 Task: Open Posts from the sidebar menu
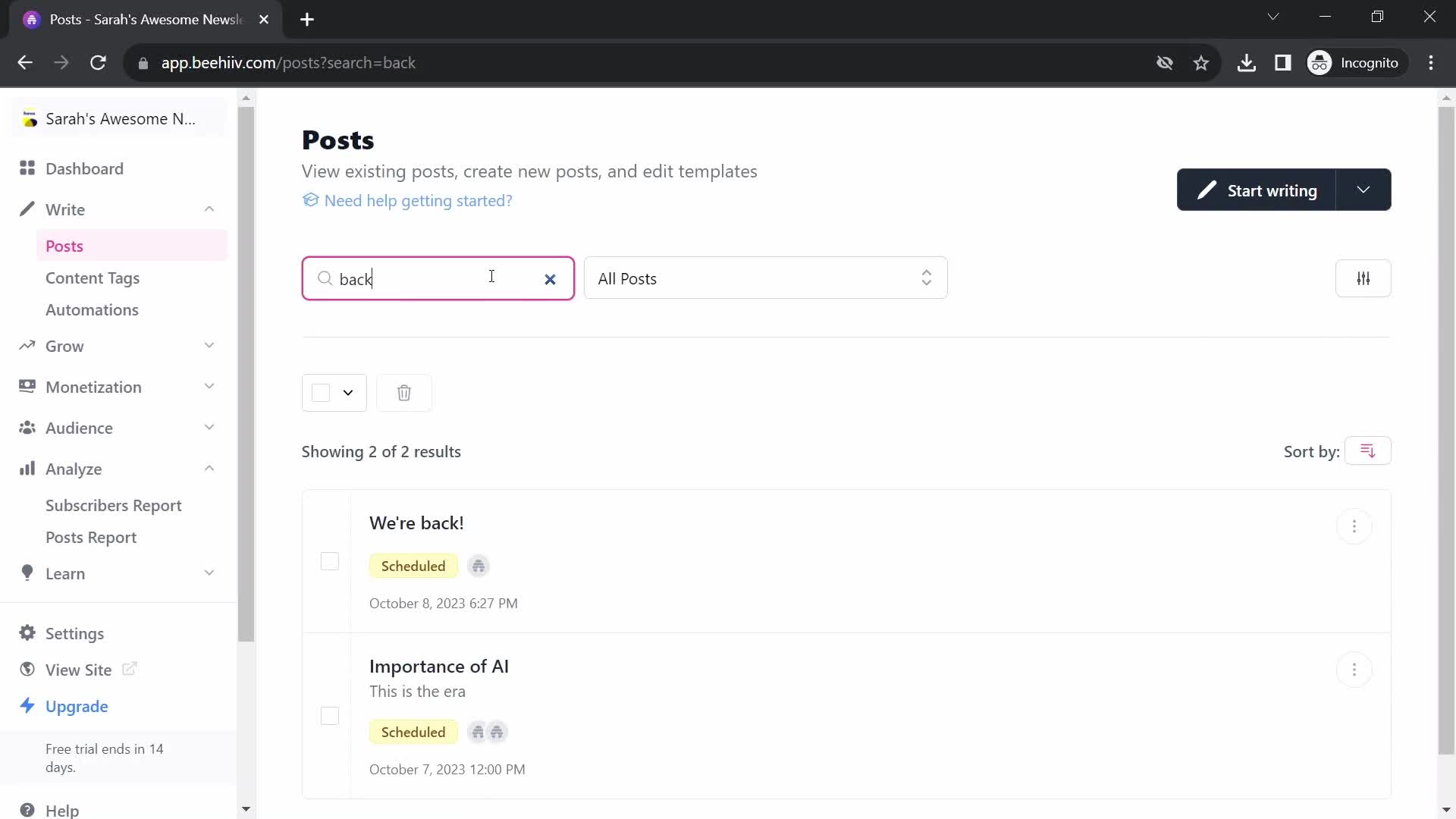point(63,246)
